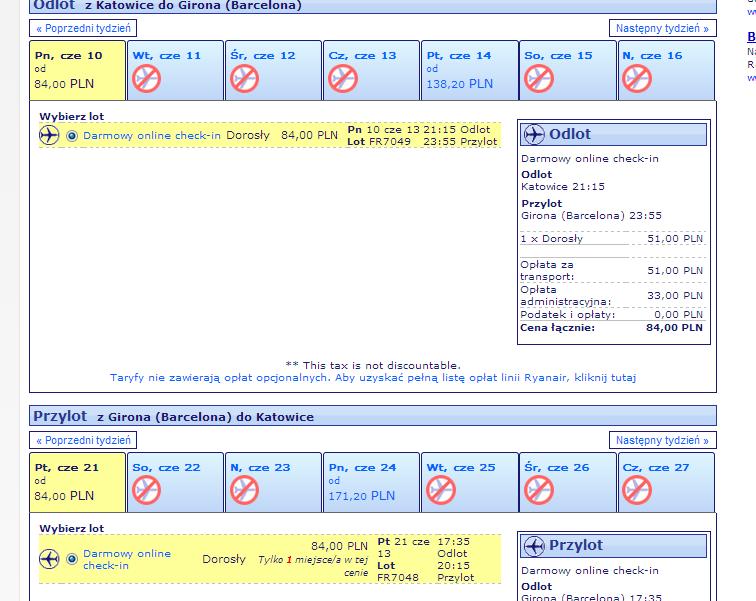Click the 171,20 PLN price on Pn, cze 24

pos(362,496)
